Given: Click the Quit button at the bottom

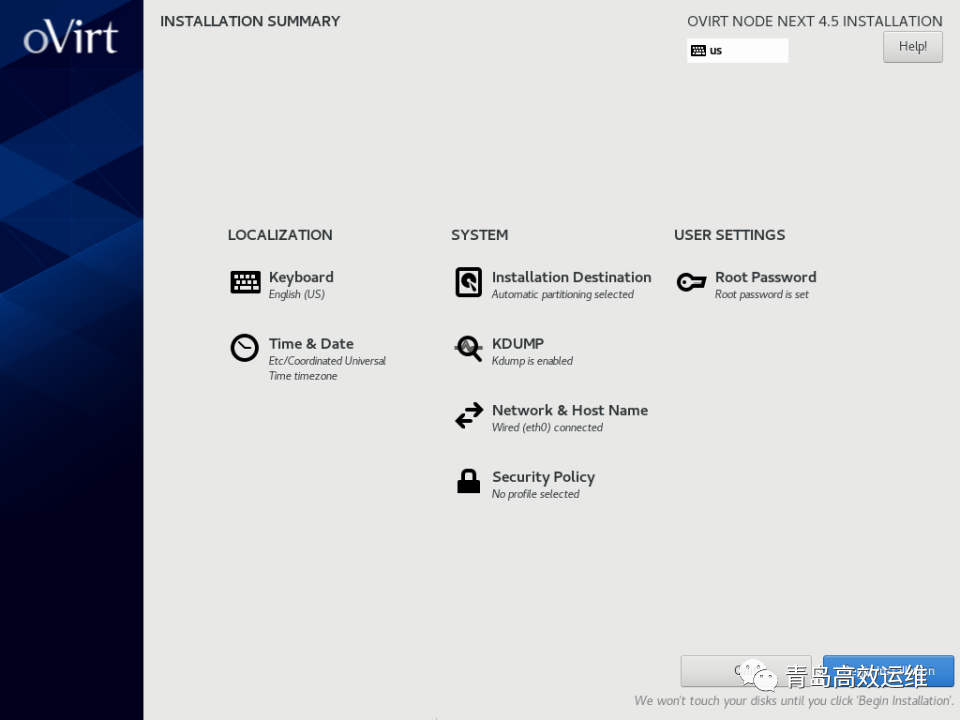Looking at the screenshot, I should point(746,671).
